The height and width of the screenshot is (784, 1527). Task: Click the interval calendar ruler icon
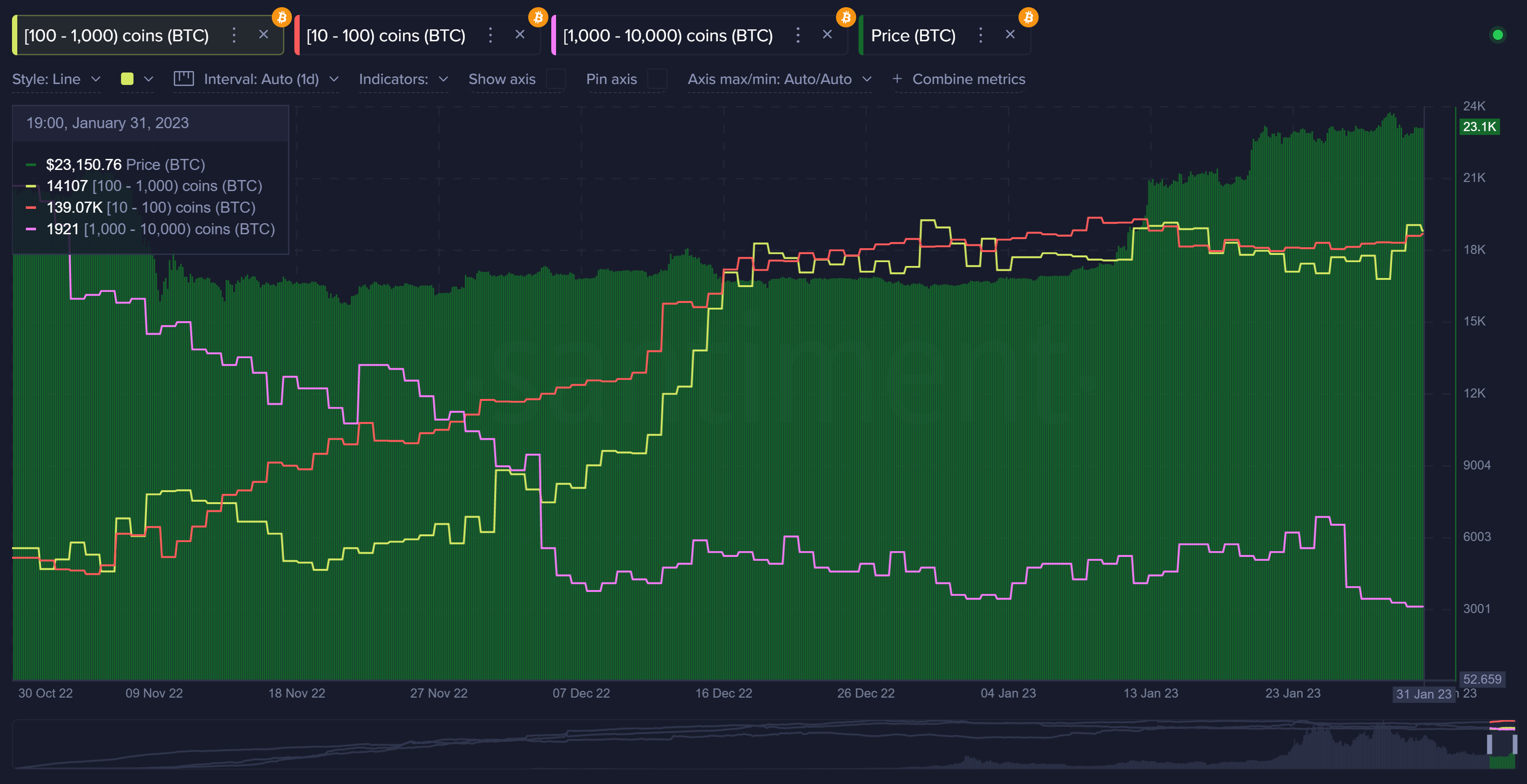[184, 79]
